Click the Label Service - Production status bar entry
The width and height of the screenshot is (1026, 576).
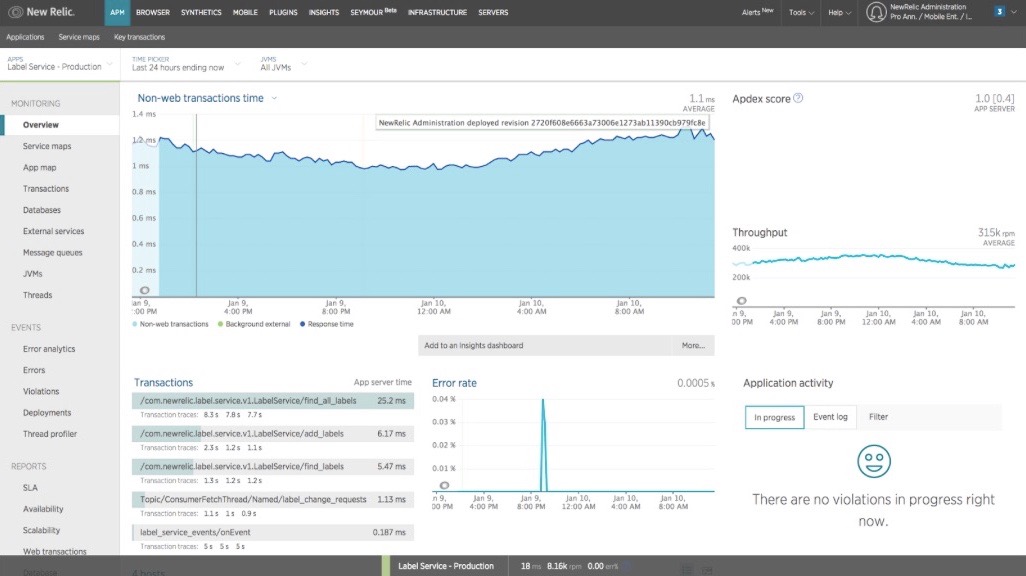(446, 566)
